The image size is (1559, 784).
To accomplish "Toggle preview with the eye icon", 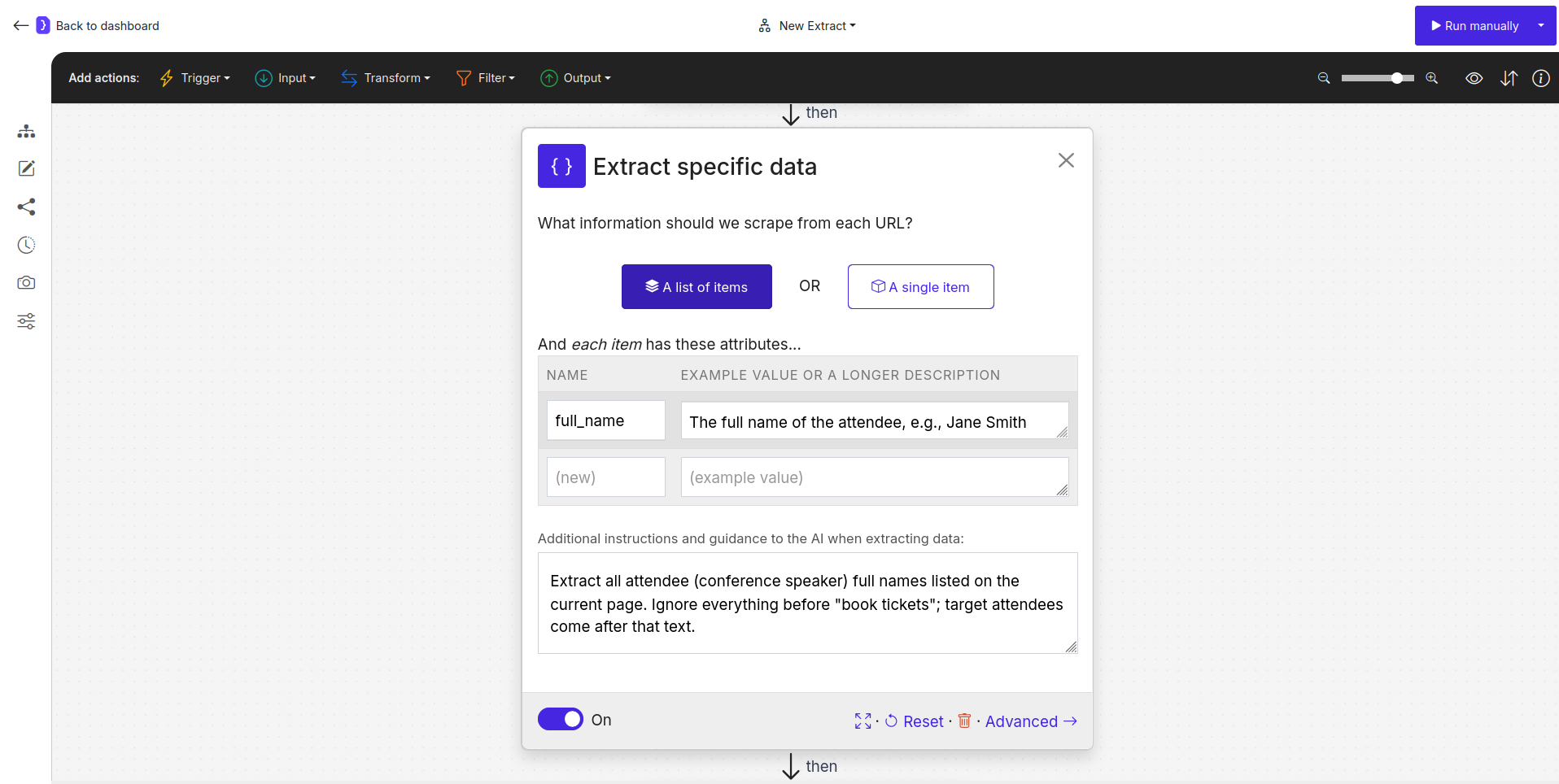I will [1474, 78].
